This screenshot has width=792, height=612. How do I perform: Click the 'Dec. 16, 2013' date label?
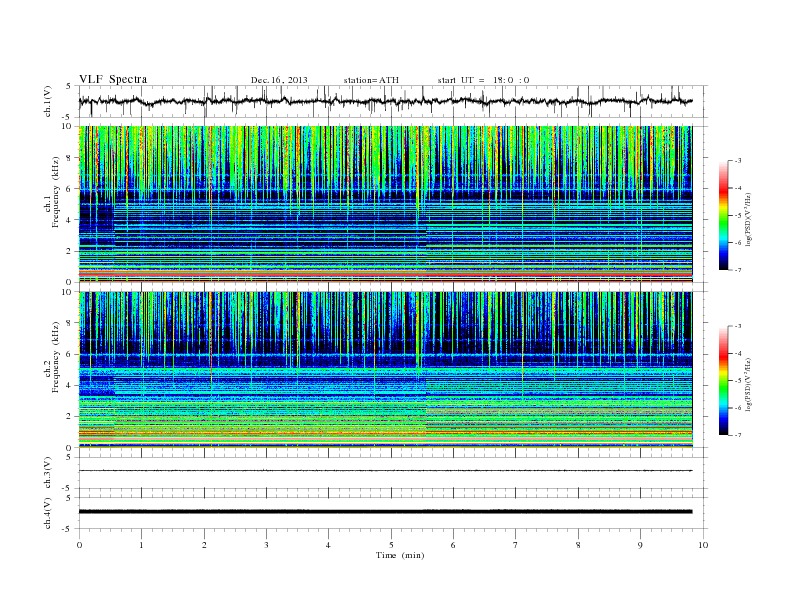279,80
